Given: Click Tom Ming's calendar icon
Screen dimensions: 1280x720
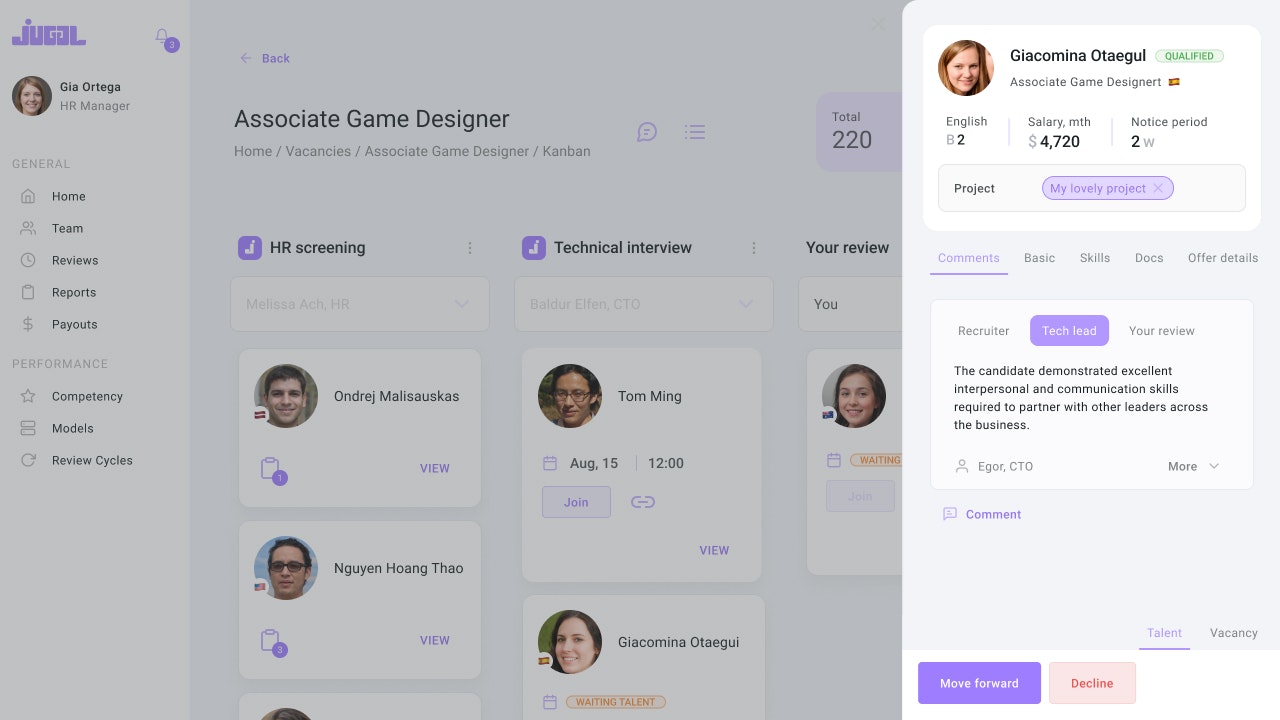Looking at the screenshot, I should point(549,463).
